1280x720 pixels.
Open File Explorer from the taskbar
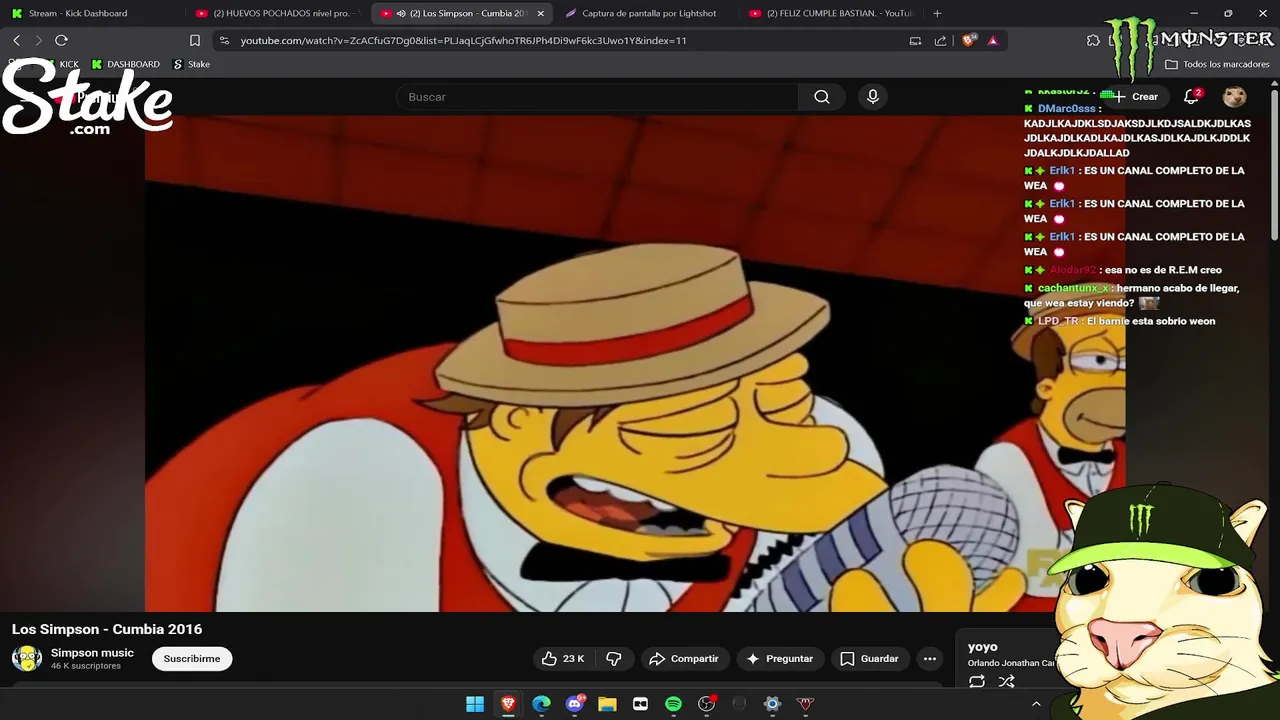tap(607, 704)
